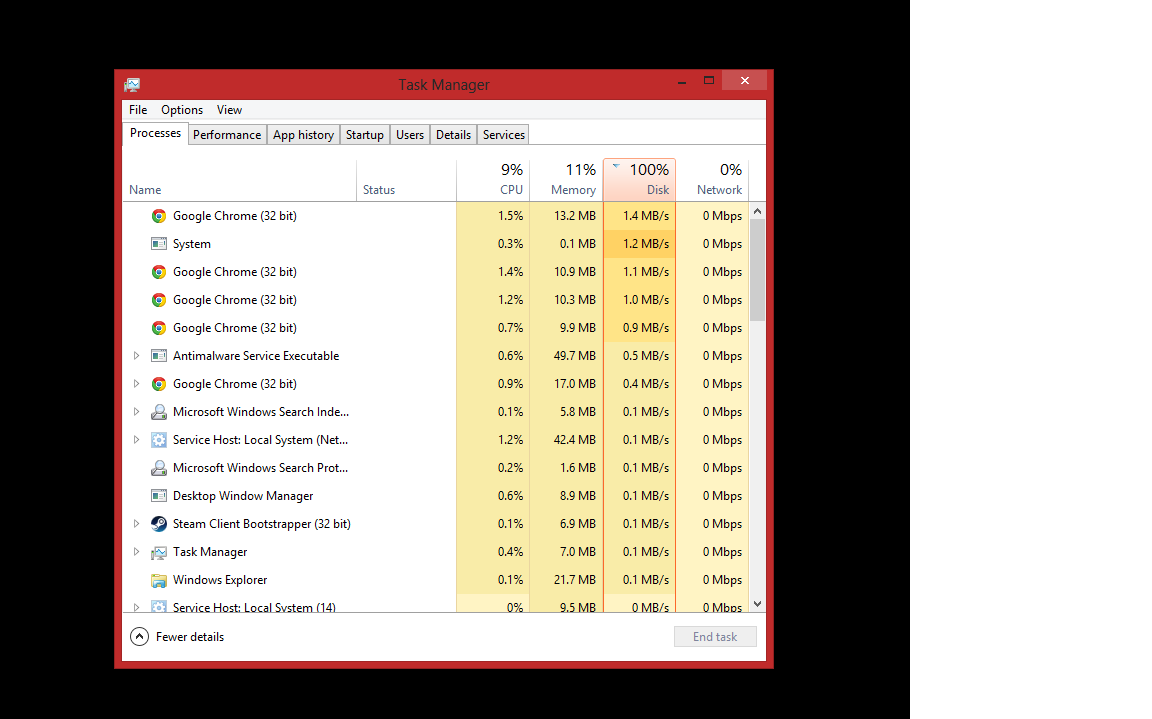Minimize the Task Manager window
Image resolution: width=1152 pixels, height=719 pixels.
(x=682, y=82)
